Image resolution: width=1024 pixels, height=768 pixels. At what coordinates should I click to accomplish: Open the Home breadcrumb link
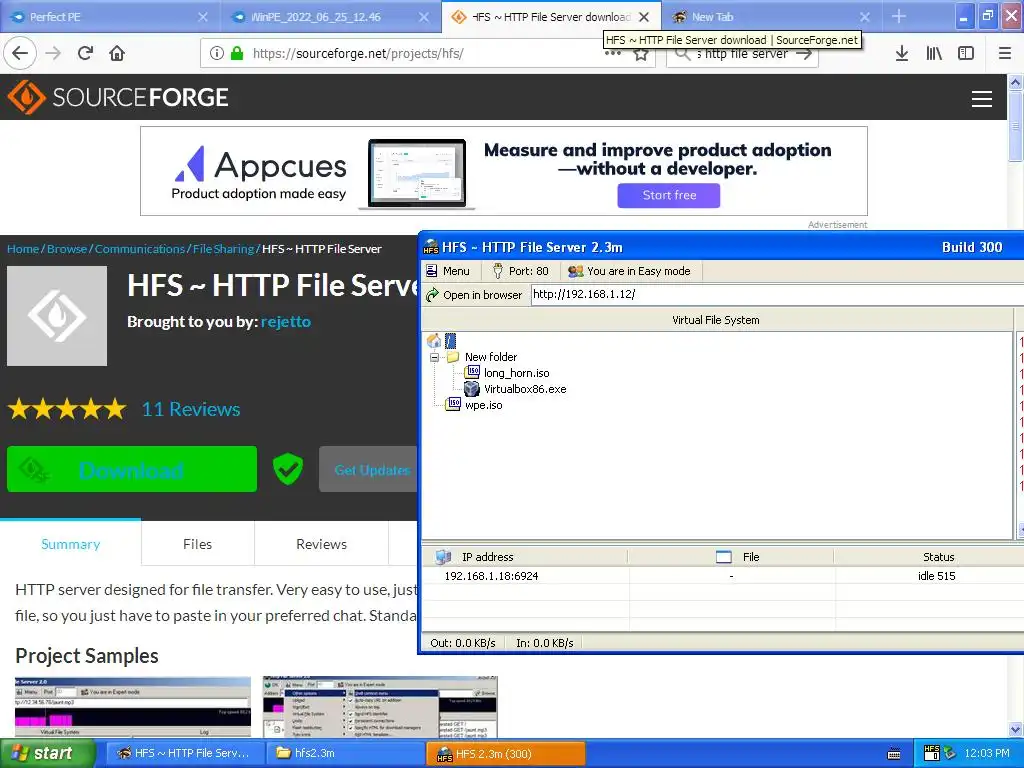click(x=23, y=249)
